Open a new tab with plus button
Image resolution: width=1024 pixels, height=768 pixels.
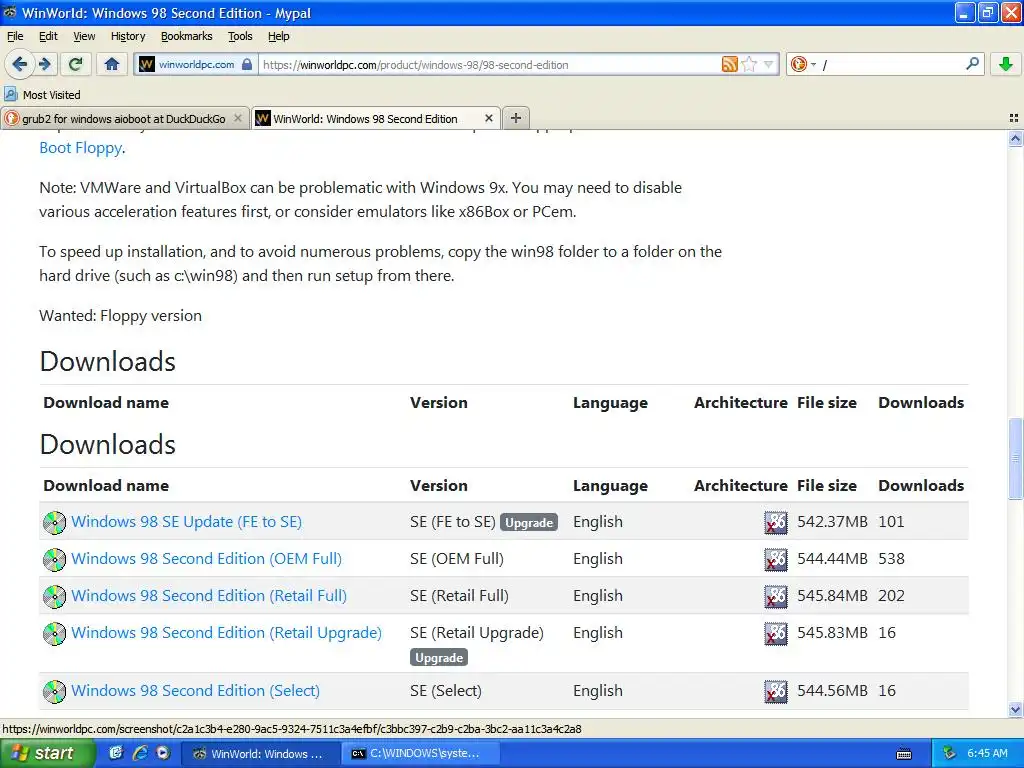point(516,118)
